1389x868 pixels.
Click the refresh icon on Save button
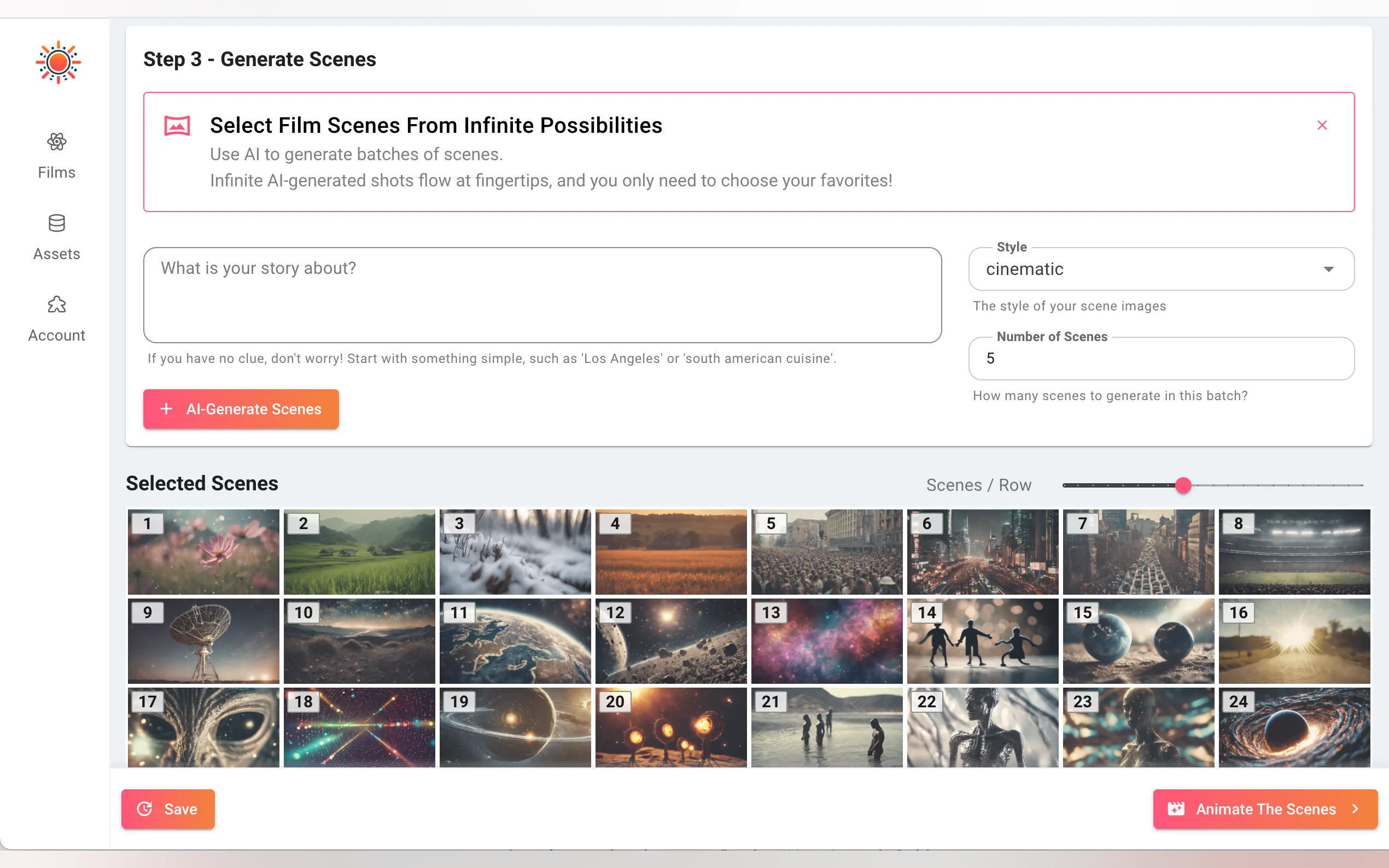click(145, 809)
